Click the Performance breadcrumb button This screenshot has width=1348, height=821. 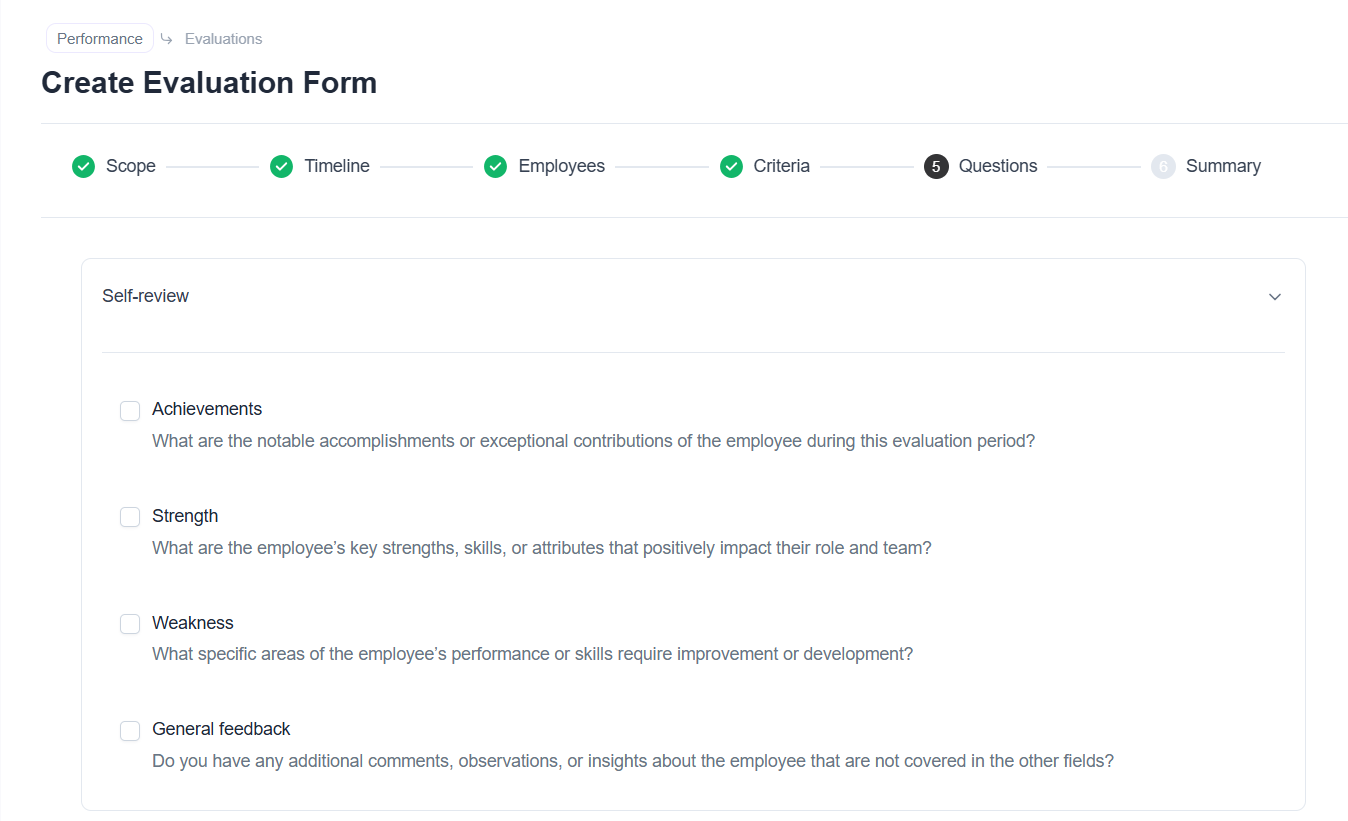(100, 39)
